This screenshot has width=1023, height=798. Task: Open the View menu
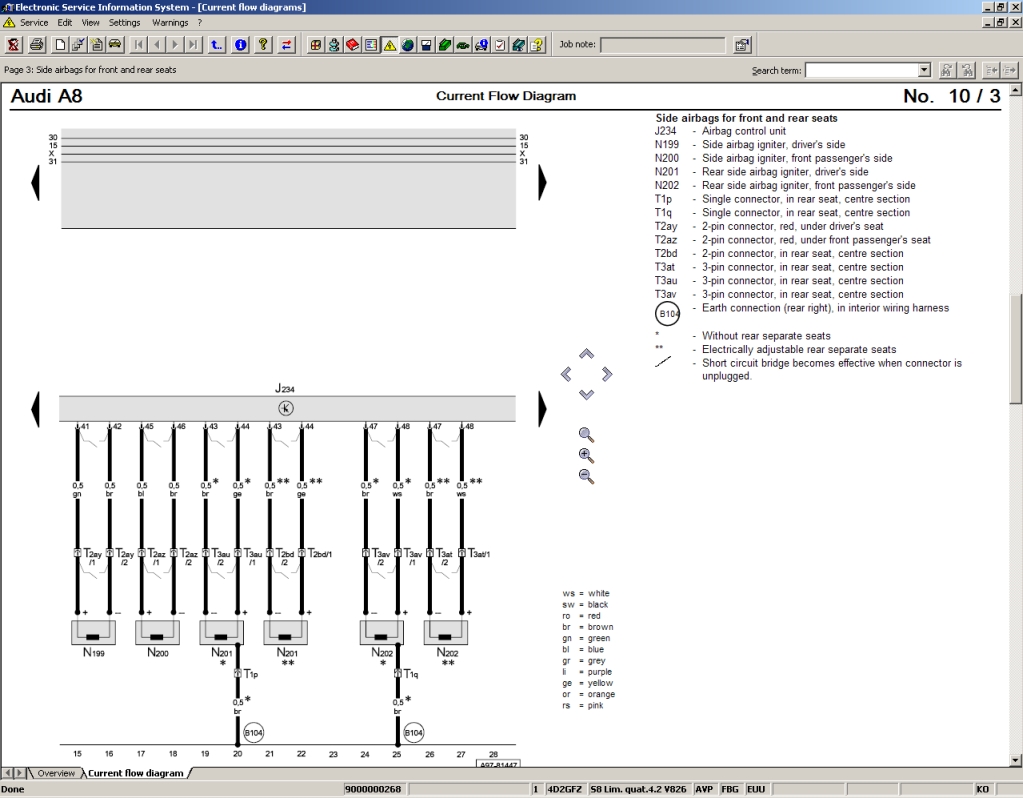click(90, 23)
